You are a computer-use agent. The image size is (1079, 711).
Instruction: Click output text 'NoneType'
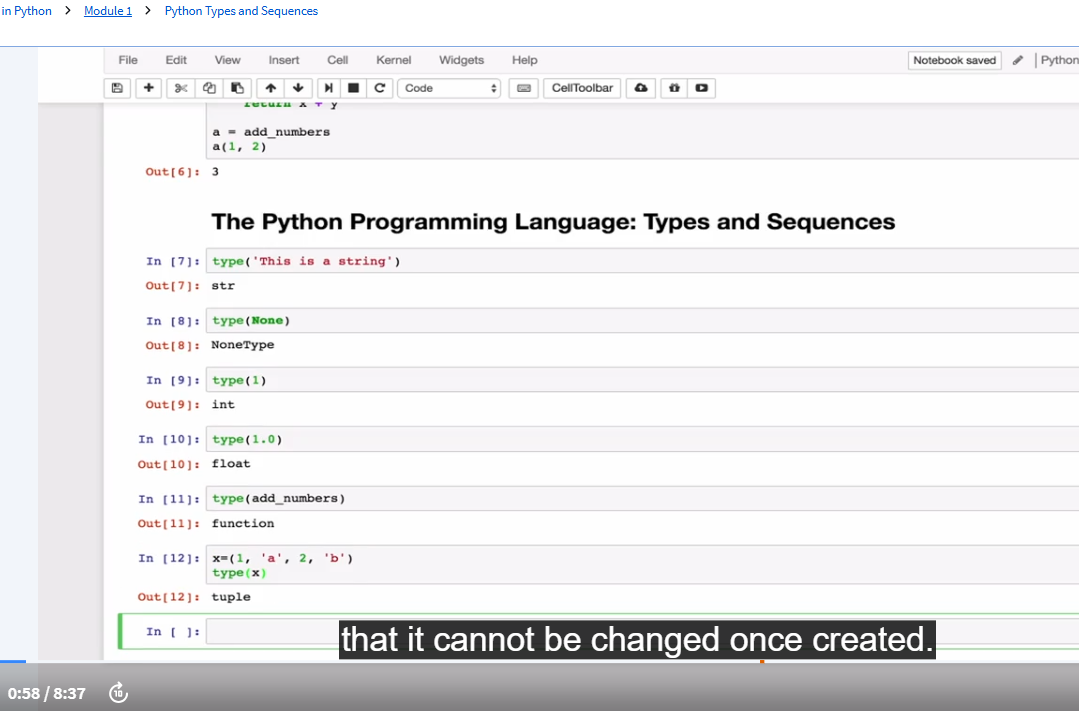click(x=242, y=345)
